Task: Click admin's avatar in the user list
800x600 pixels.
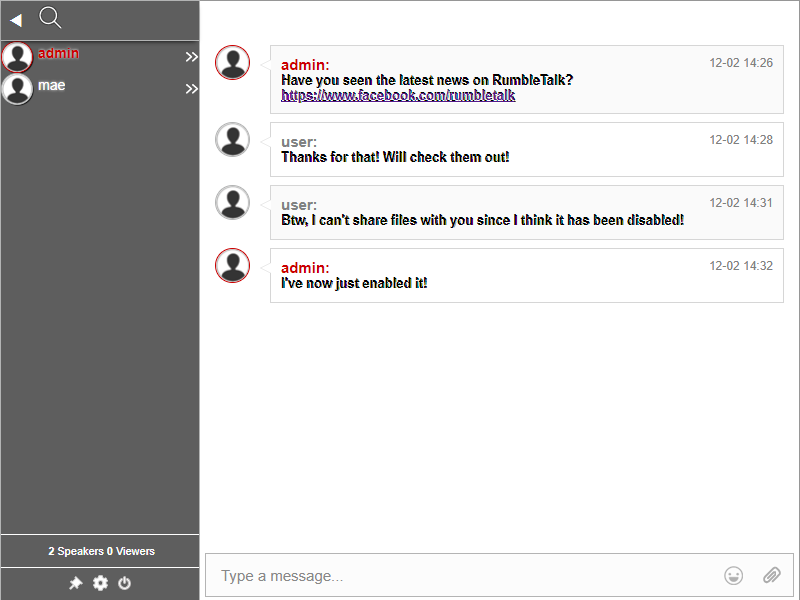Action: click(17, 57)
